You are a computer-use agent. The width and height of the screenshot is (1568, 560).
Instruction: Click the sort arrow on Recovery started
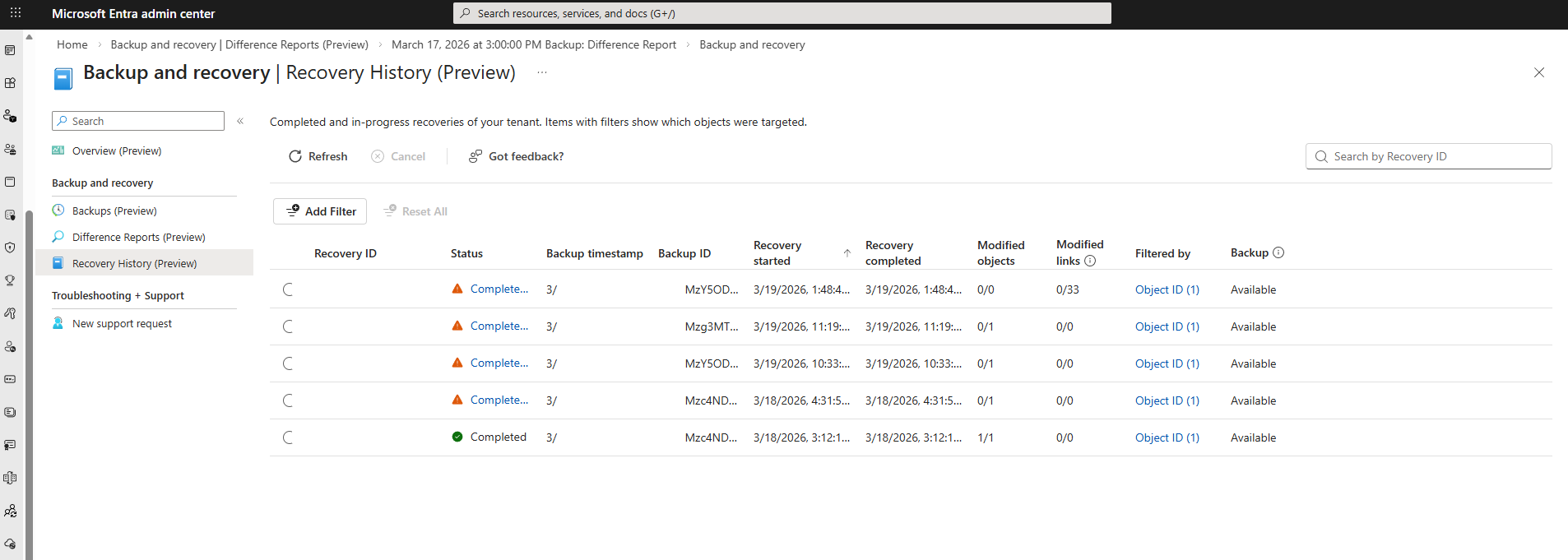click(847, 253)
